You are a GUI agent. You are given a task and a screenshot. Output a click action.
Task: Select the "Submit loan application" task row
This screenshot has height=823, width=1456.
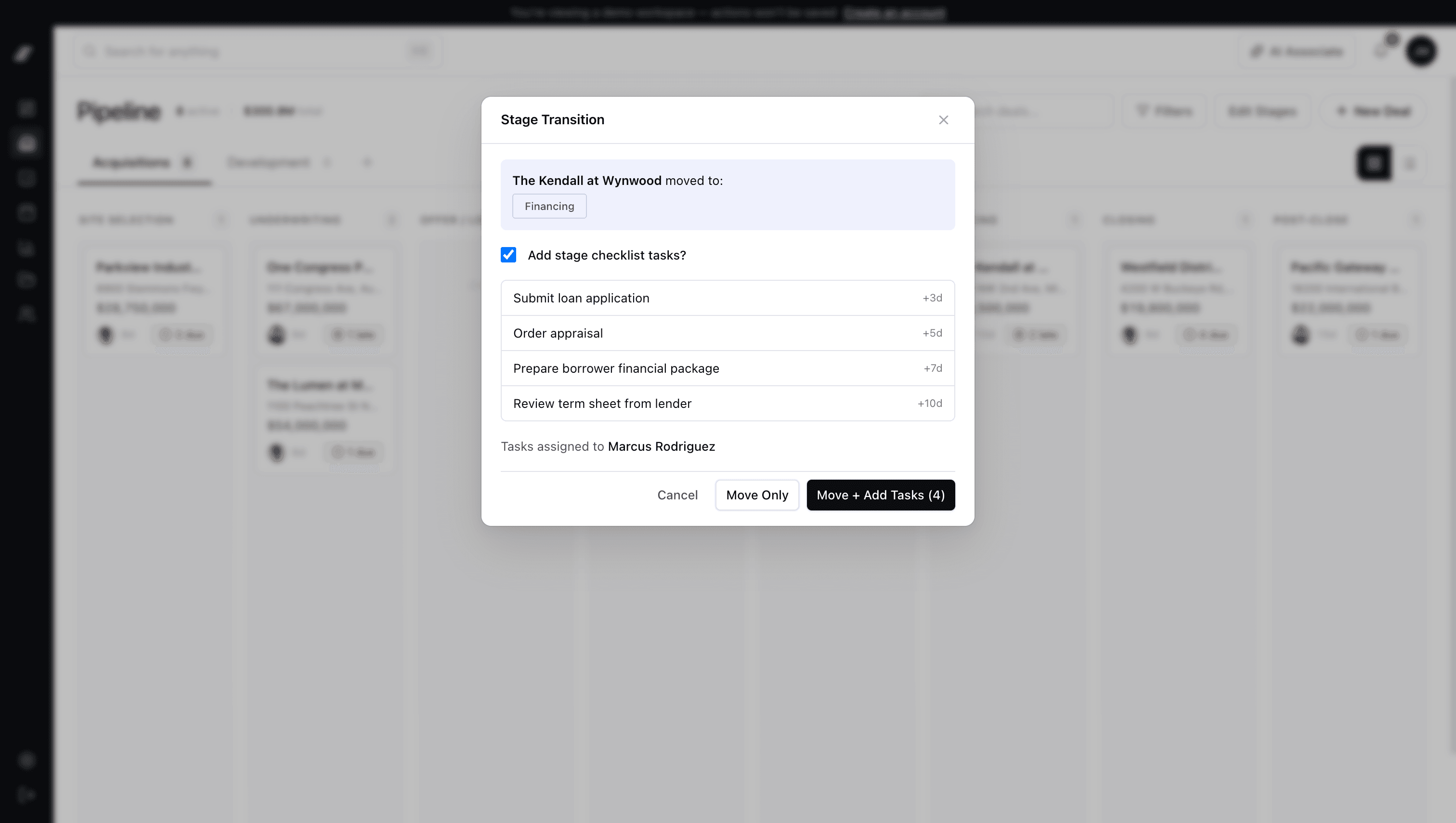(728, 298)
